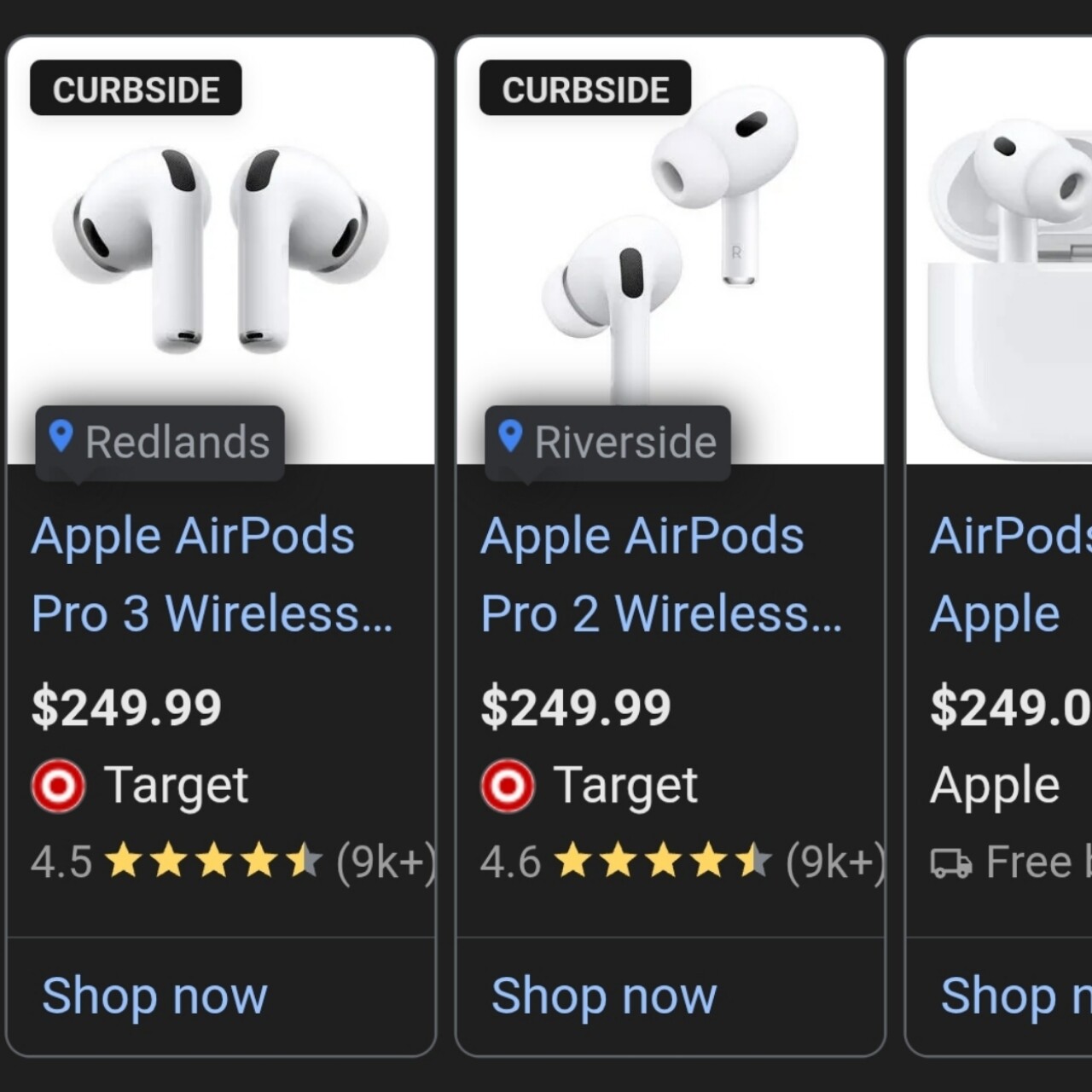Screen dimensions: 1092x1092
Task: Click Shop now for AirPods Pro 3
Action: point(154,996)
